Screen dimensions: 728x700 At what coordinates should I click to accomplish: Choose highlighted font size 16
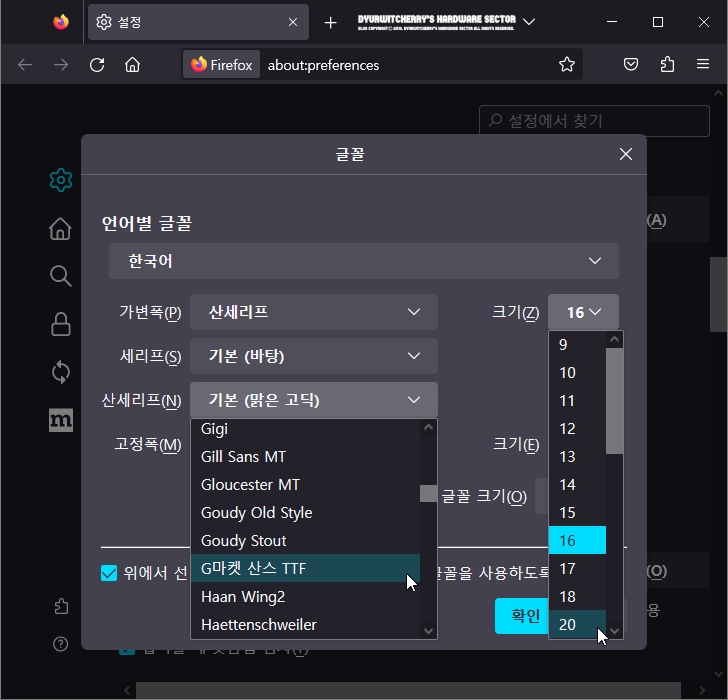578,540
